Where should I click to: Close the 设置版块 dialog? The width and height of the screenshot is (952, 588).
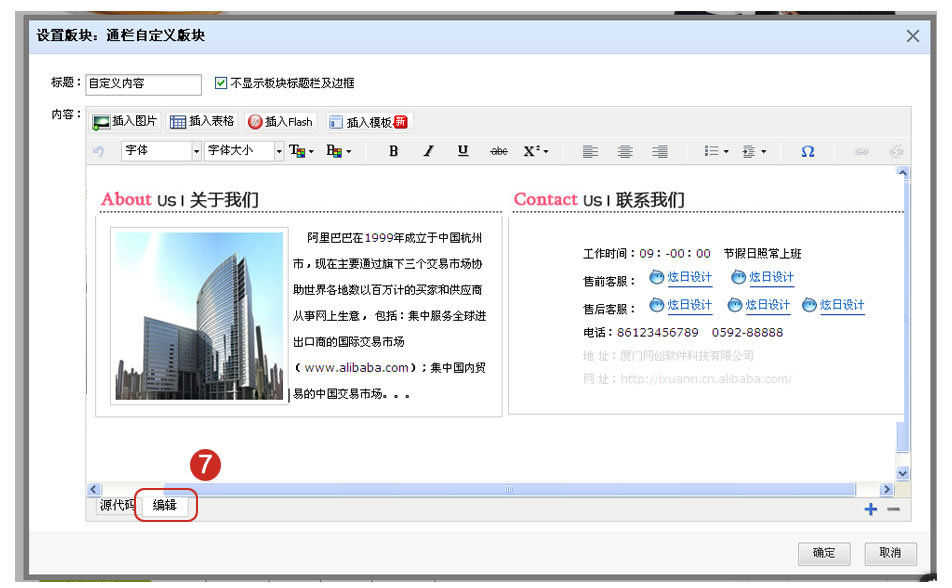(x=913, y=36)
